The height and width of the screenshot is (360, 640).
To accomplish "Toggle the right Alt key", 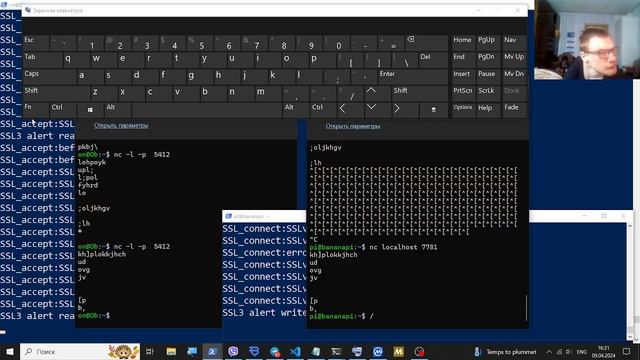I will coord(296,110).
